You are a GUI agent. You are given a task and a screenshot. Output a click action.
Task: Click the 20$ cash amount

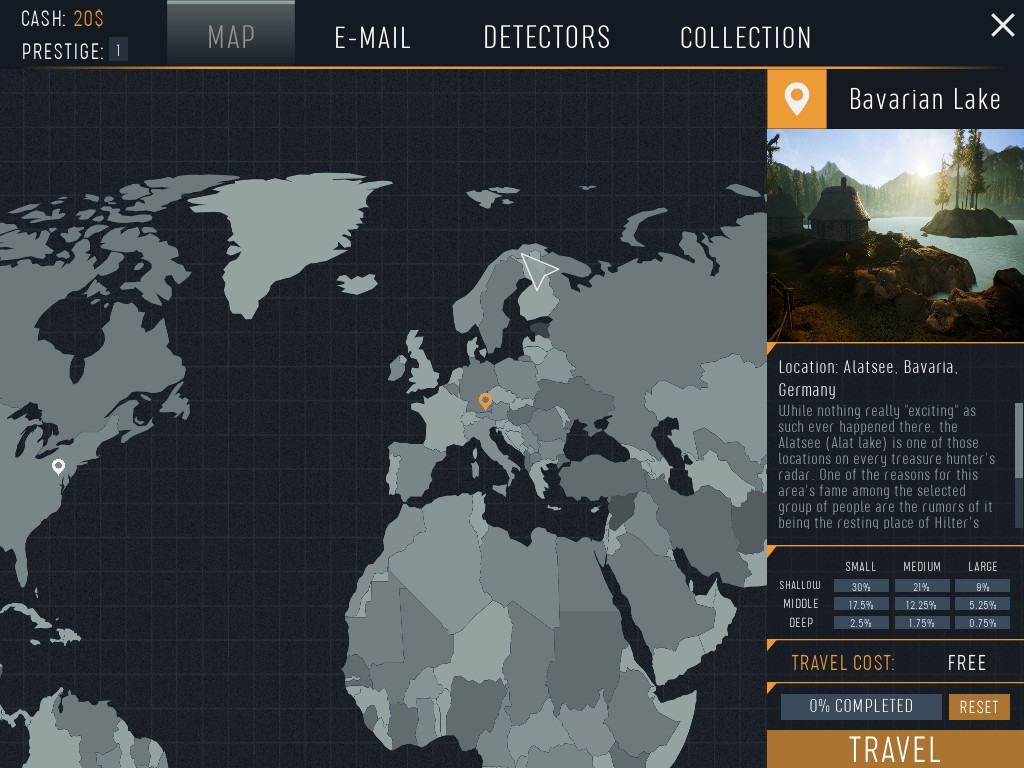[88, 19]
